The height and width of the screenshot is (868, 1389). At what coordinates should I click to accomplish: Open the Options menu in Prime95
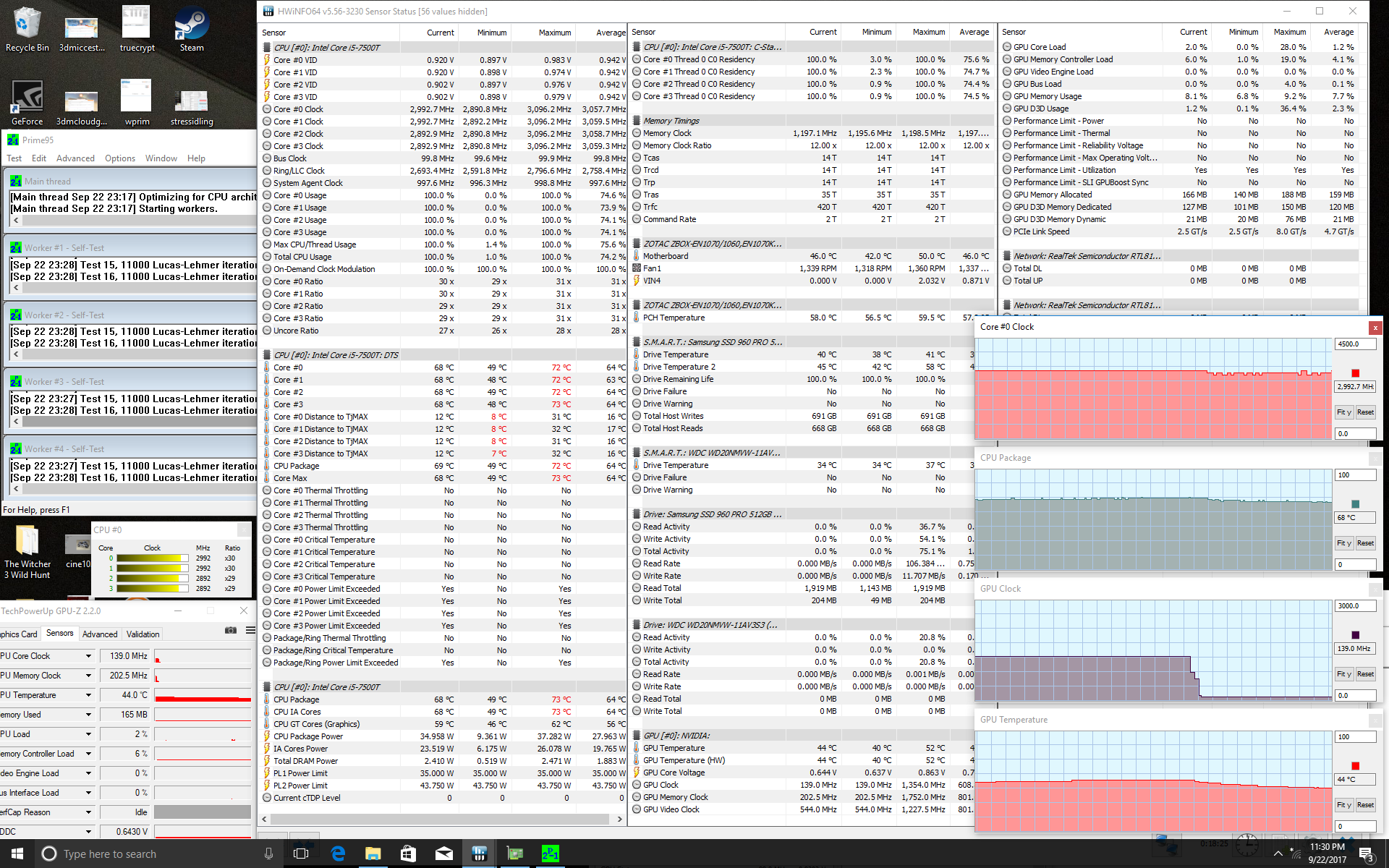(x=120, y=158)
